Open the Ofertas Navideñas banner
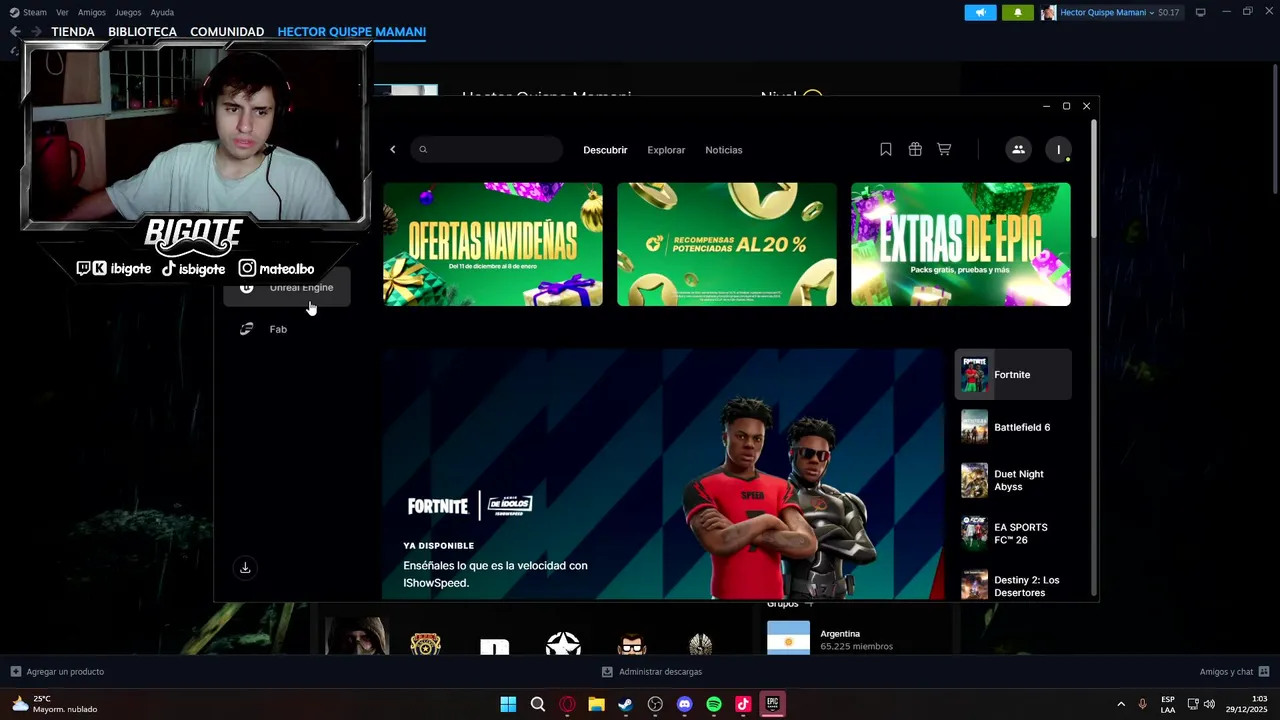 click(x=493, y=244)
